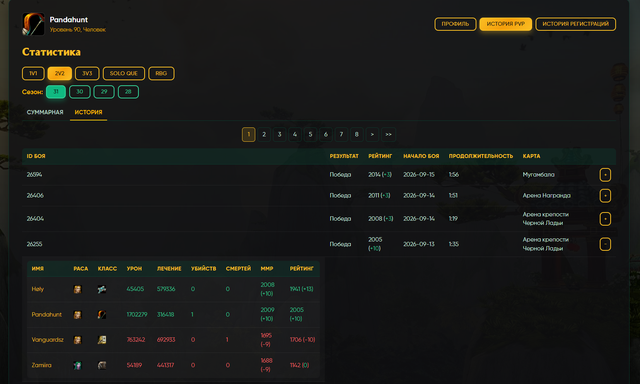Click the НАЧАЛО БОЯ column header
640x384 pixels.
click(x=421, y=156)
